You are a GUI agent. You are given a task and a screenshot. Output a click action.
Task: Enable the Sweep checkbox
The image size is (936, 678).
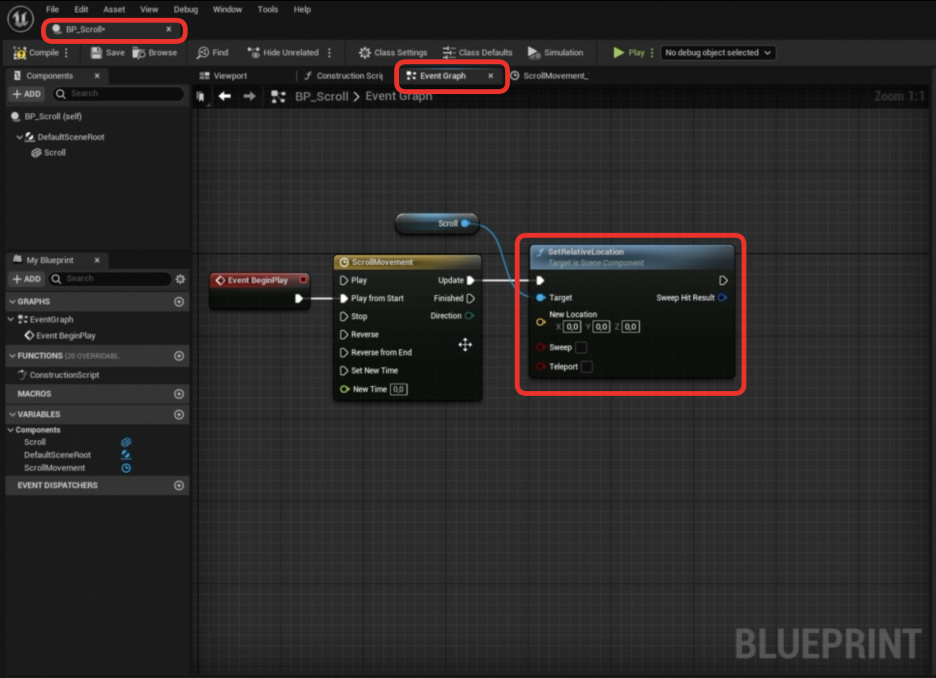pyautogui.click(x=581, y=347)
